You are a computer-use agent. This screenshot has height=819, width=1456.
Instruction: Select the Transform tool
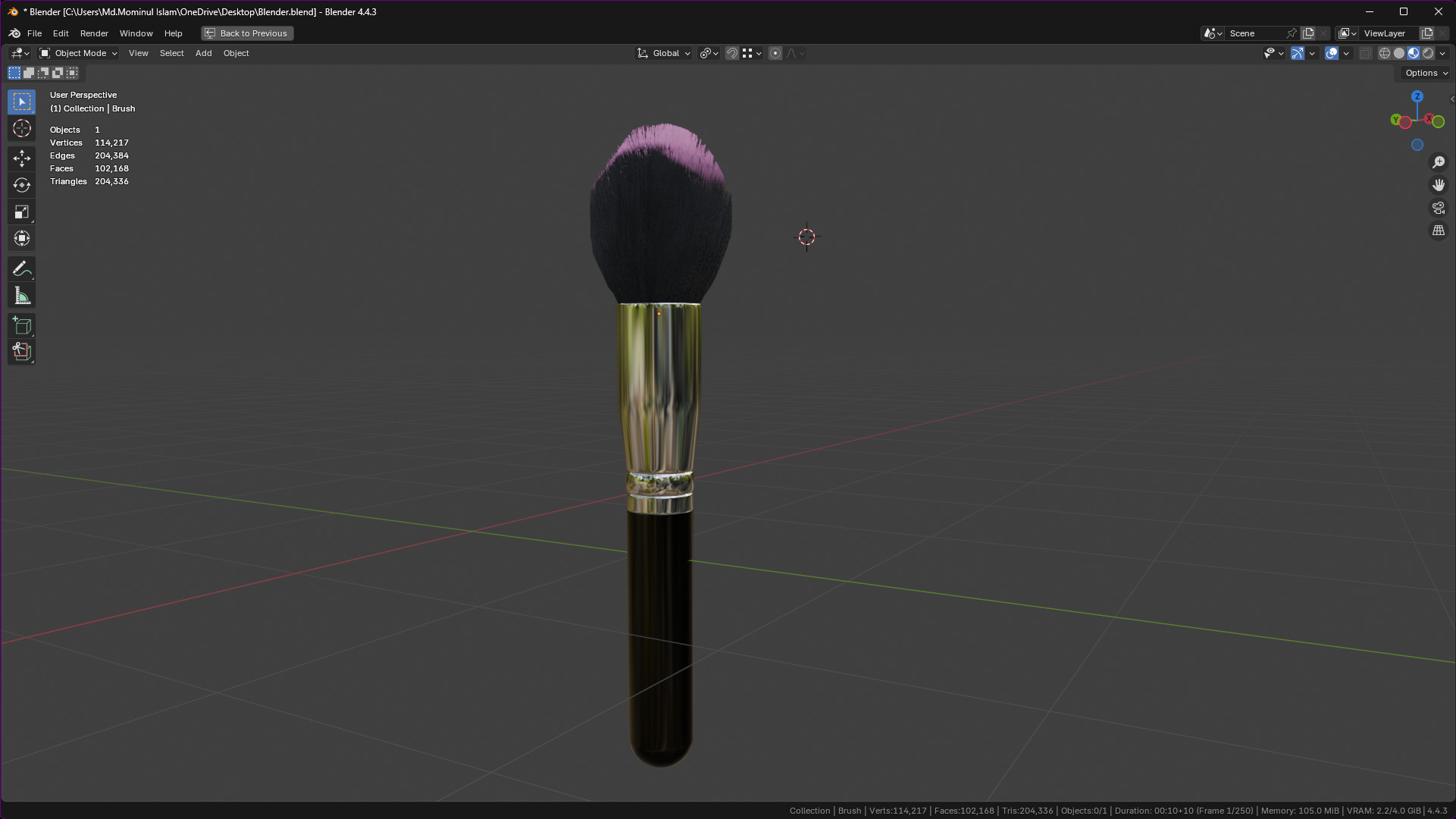[22, 238]
